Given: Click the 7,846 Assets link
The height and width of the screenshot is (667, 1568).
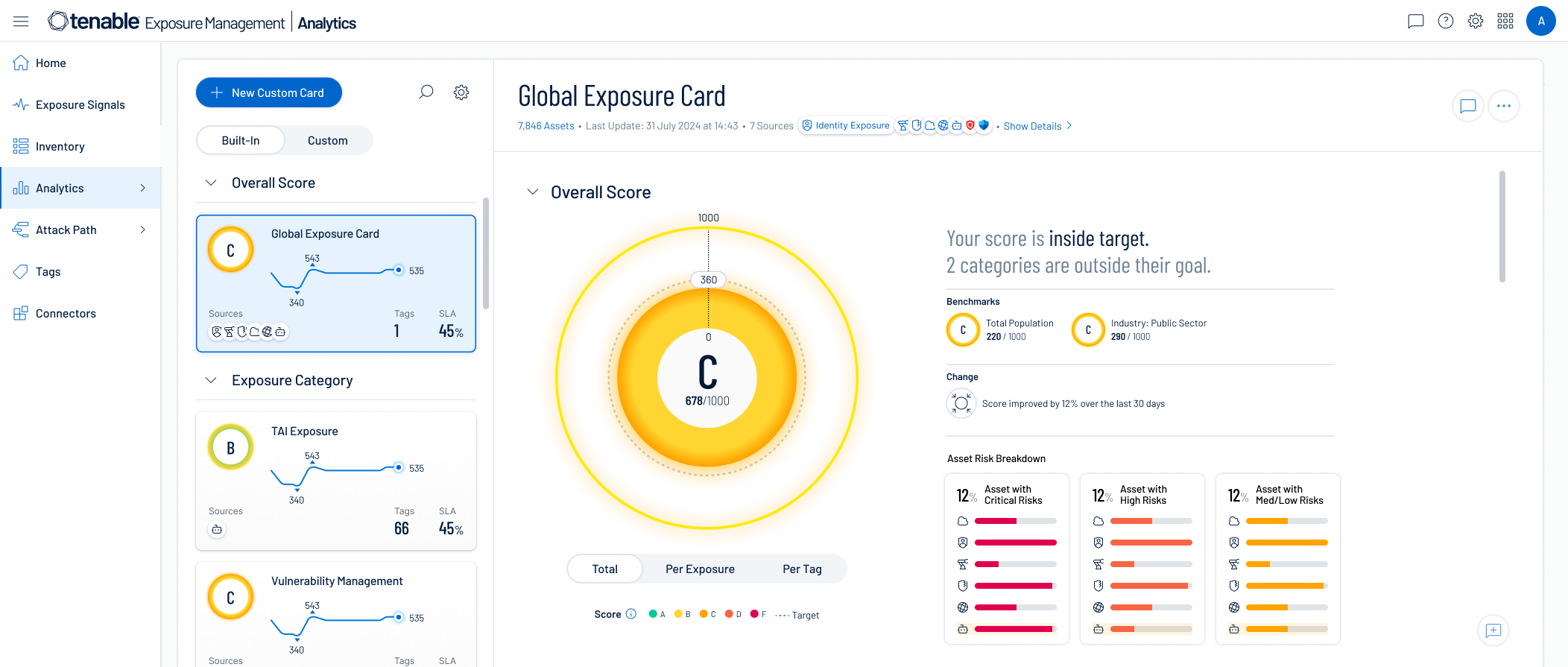Looking at the screenshot, I should click(x=546, y=126).
